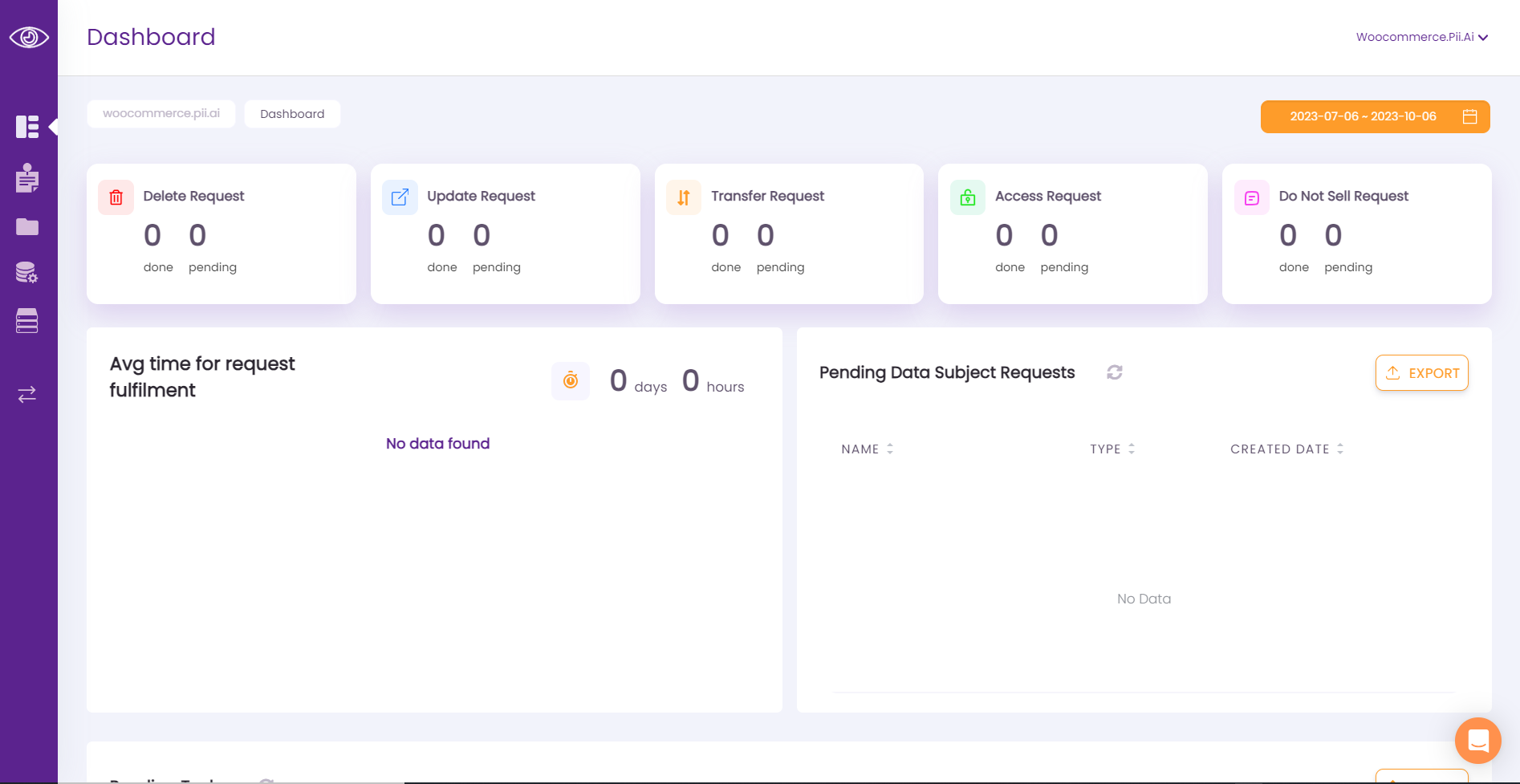
Task: Sort the table by CREATED DATE
Action: 1287,449
